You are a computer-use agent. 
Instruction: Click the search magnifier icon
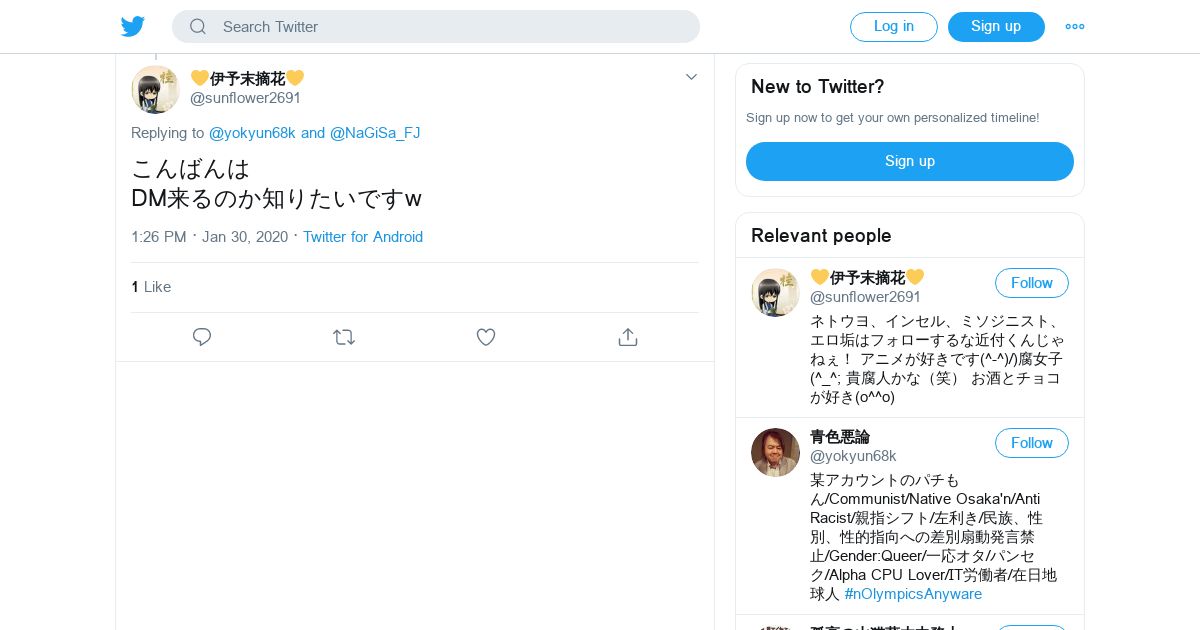click(198, 27)
